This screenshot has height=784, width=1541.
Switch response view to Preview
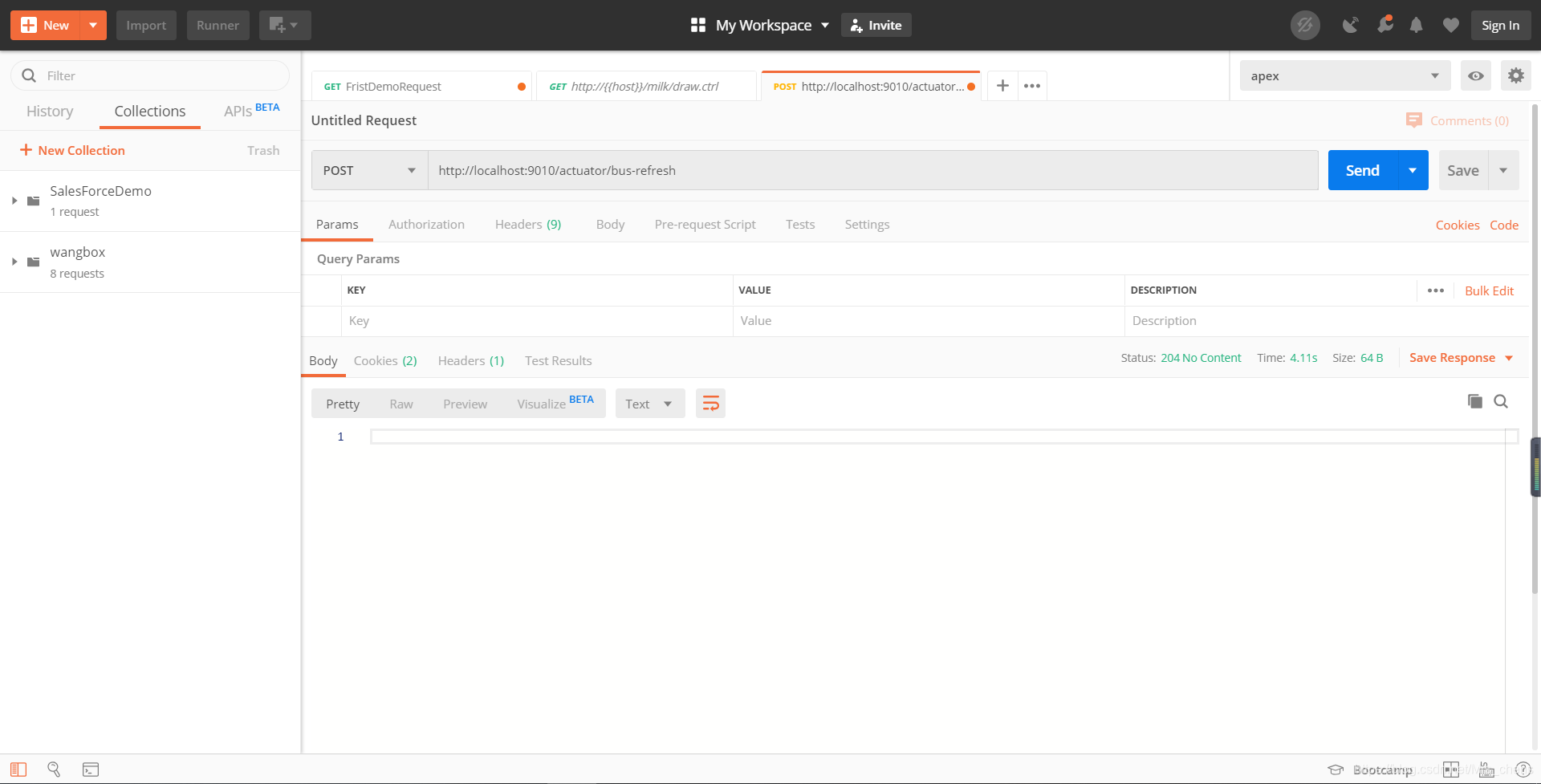[465, 404]
